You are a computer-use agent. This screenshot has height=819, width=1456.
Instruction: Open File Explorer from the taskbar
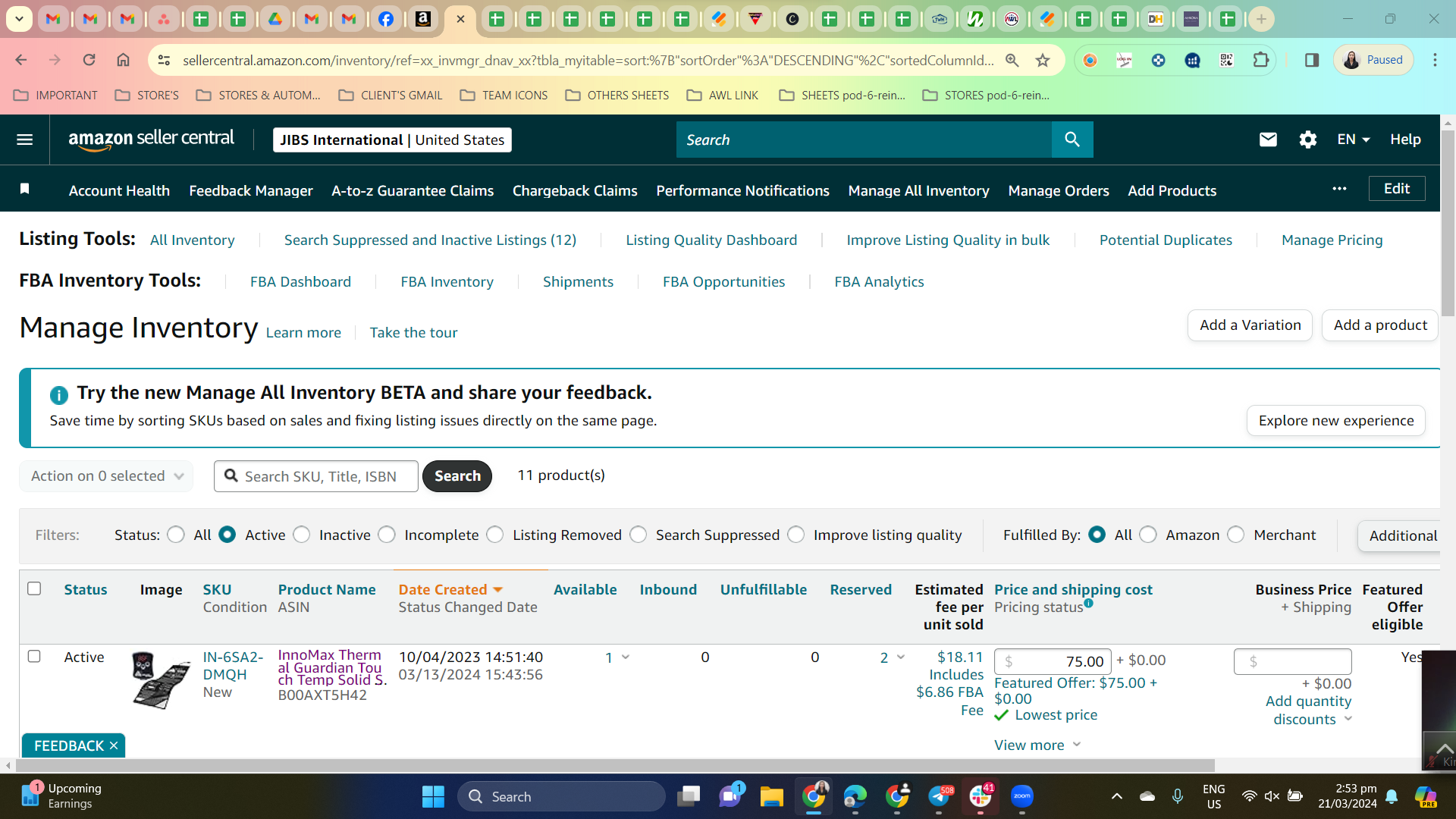[x=771, y=796]
